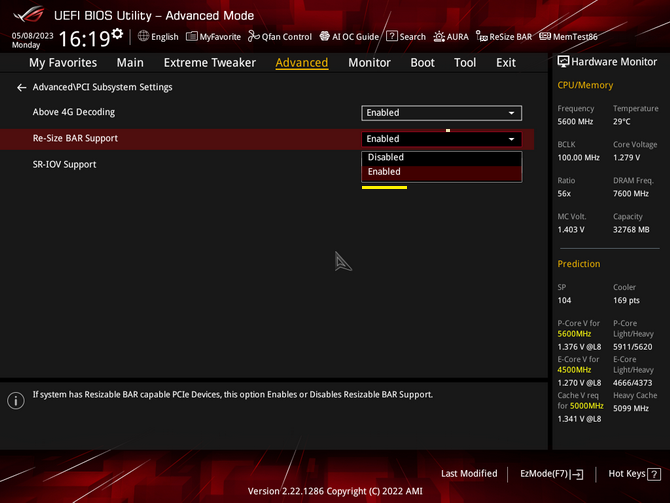Screen dimensions: 670x503
Task: Click the Last Modified button
Action: [x=469, y=474]
